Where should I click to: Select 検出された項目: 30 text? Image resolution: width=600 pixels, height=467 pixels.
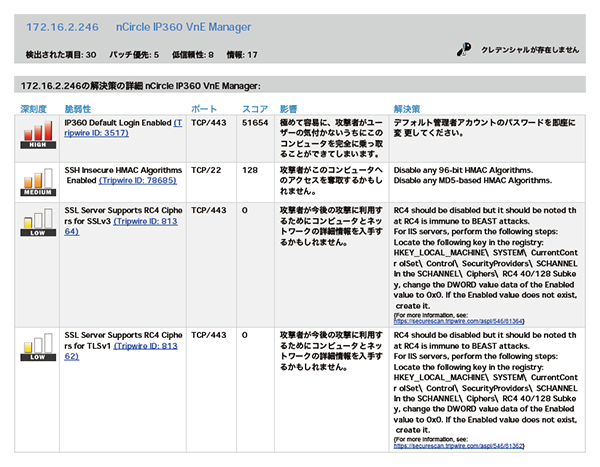click(x=61, y=55)
